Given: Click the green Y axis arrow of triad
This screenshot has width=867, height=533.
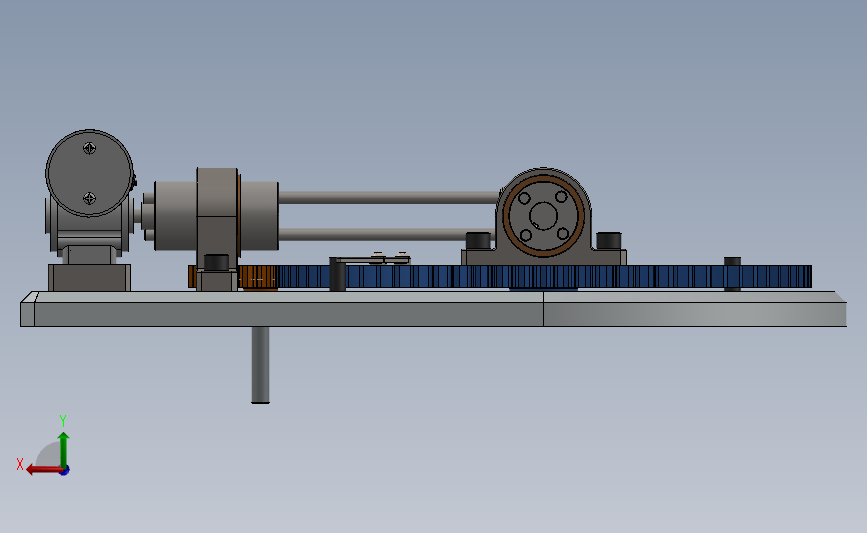Looking at the screenshot, I should (x=63, y=450).
